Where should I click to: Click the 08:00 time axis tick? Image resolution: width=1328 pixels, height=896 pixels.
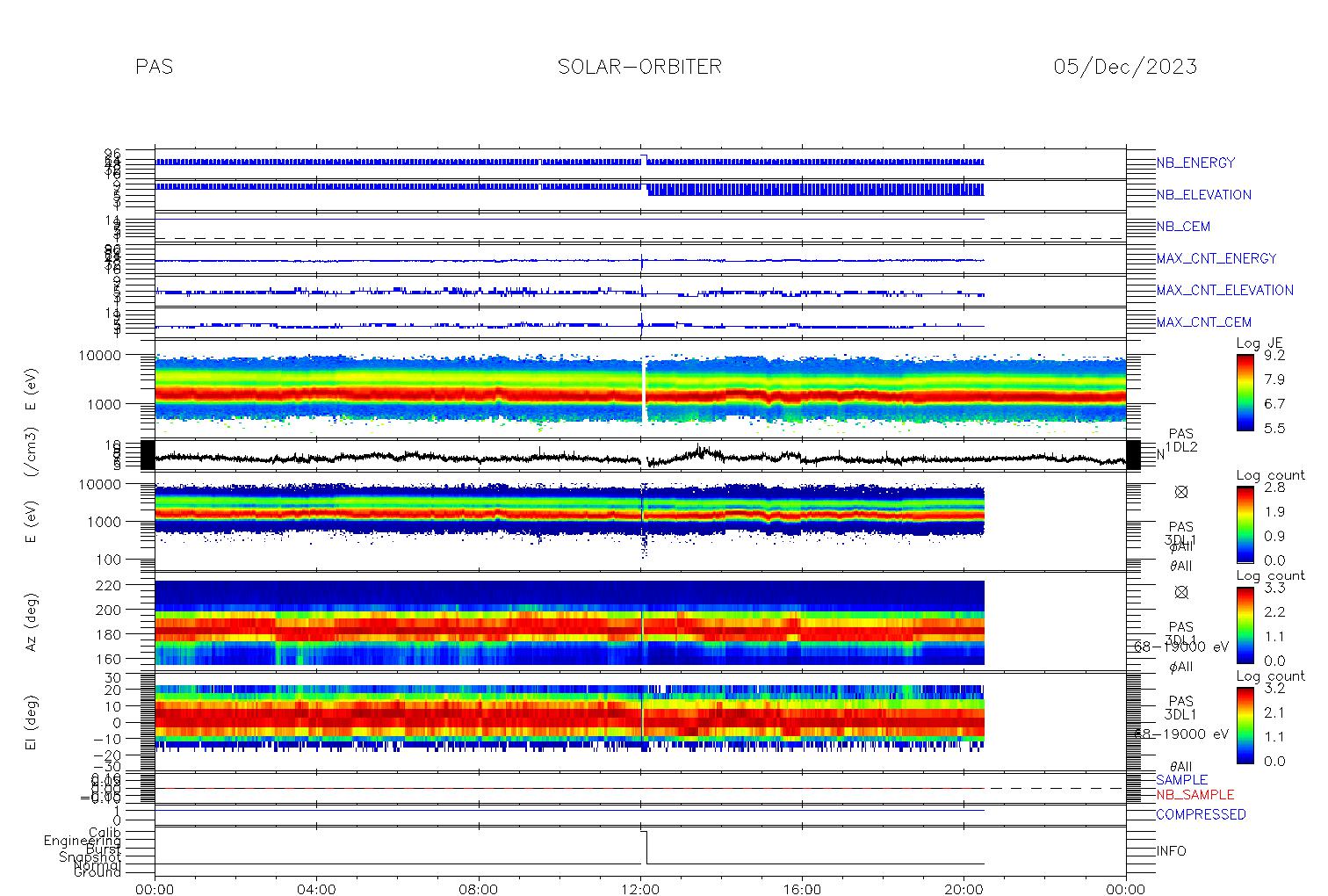(479, 889)
